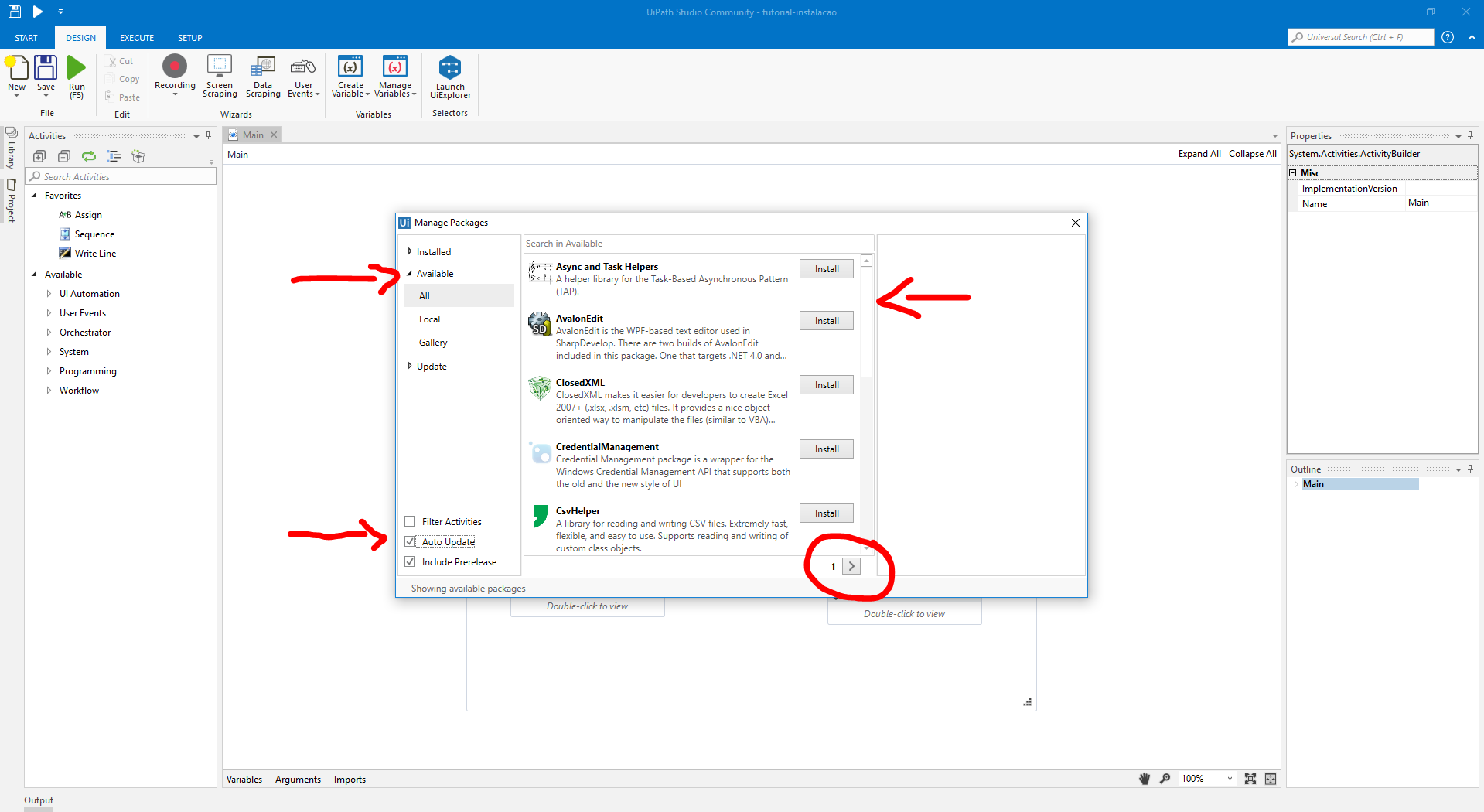
Task: Switch to the EXECUTE ribbon tab
Action: 137,38
